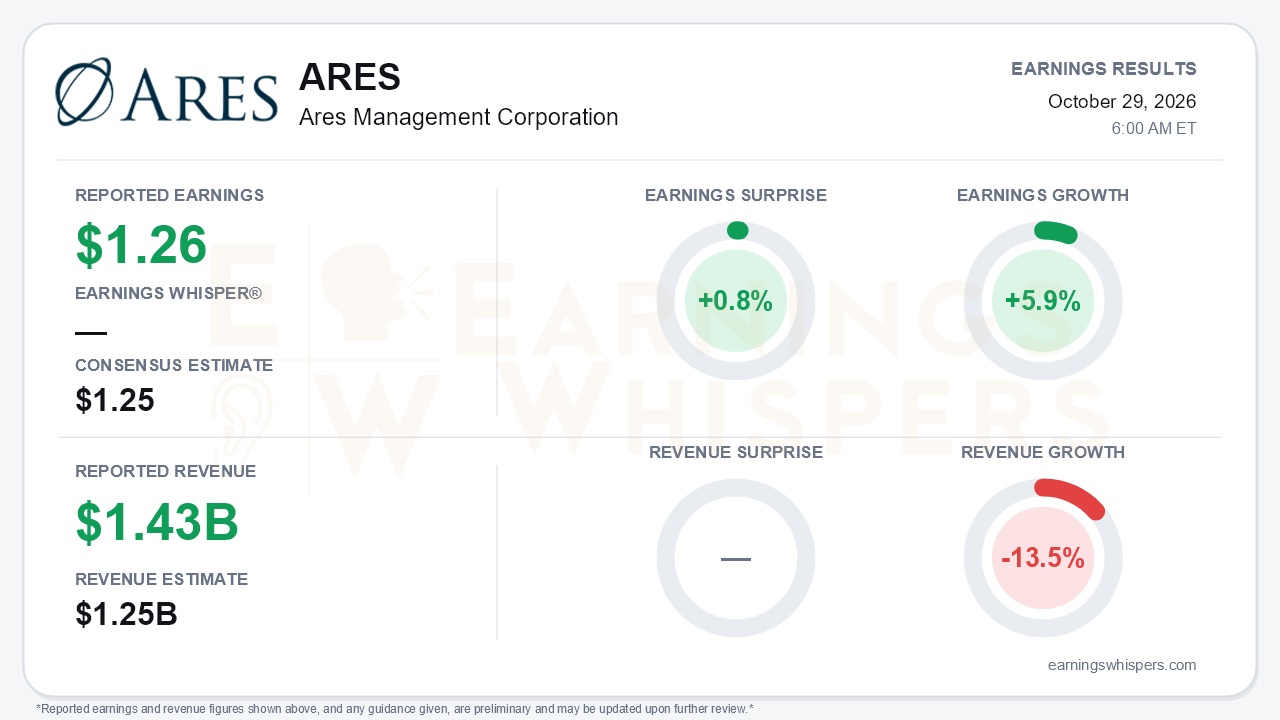Click the preliminary figures disclaimer footnote

[395, 709]
